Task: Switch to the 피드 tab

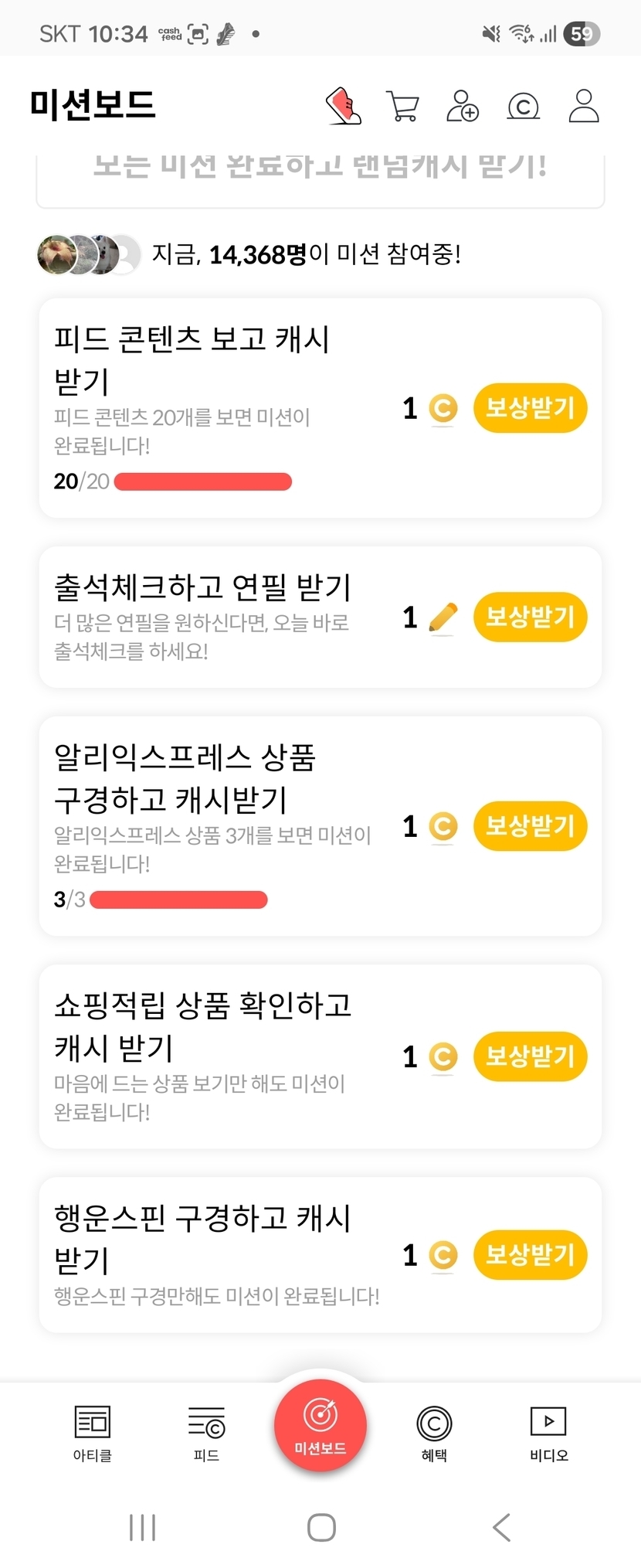Action: tap(206, 1433)
